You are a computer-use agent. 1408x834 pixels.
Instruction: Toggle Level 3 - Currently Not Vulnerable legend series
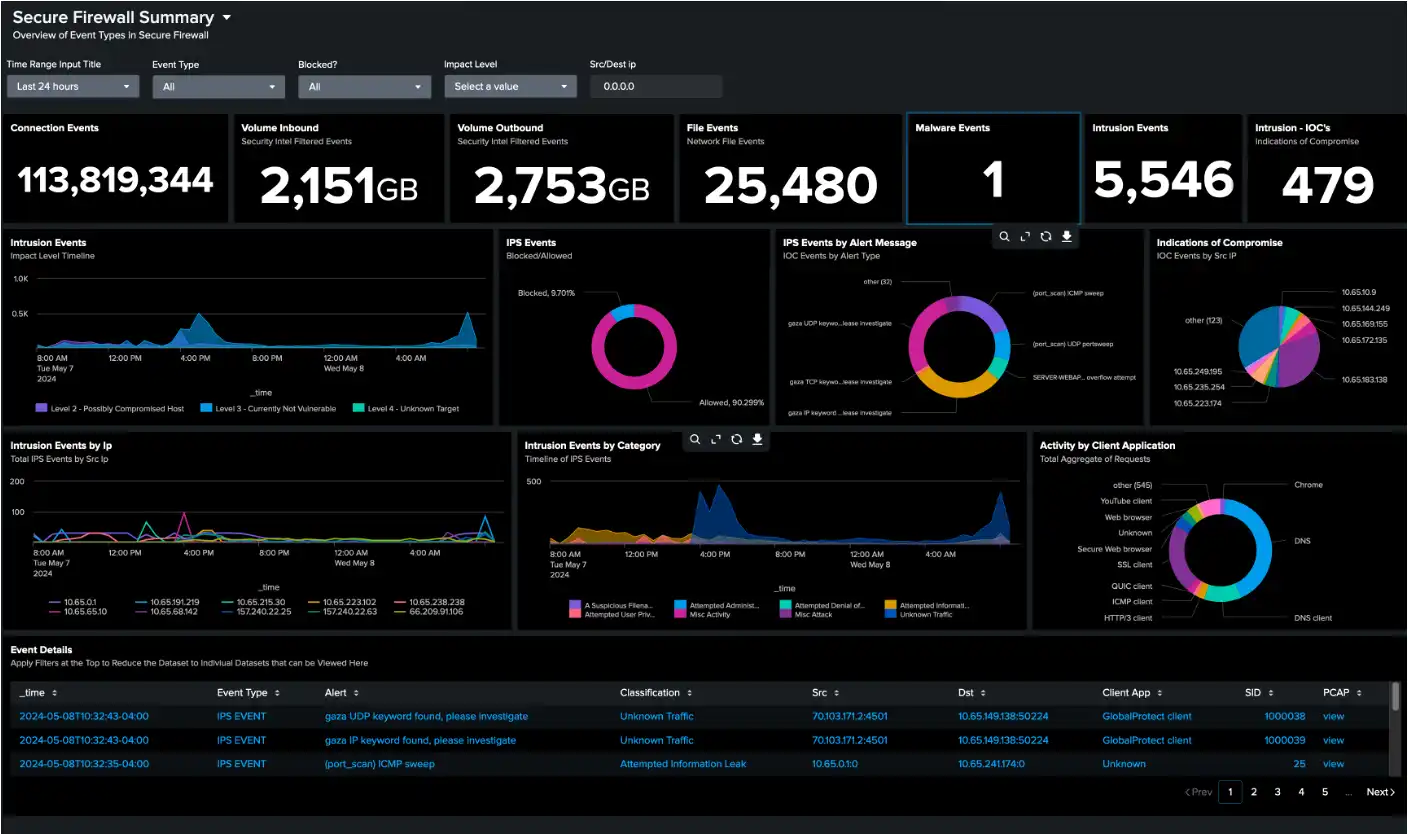268,408
